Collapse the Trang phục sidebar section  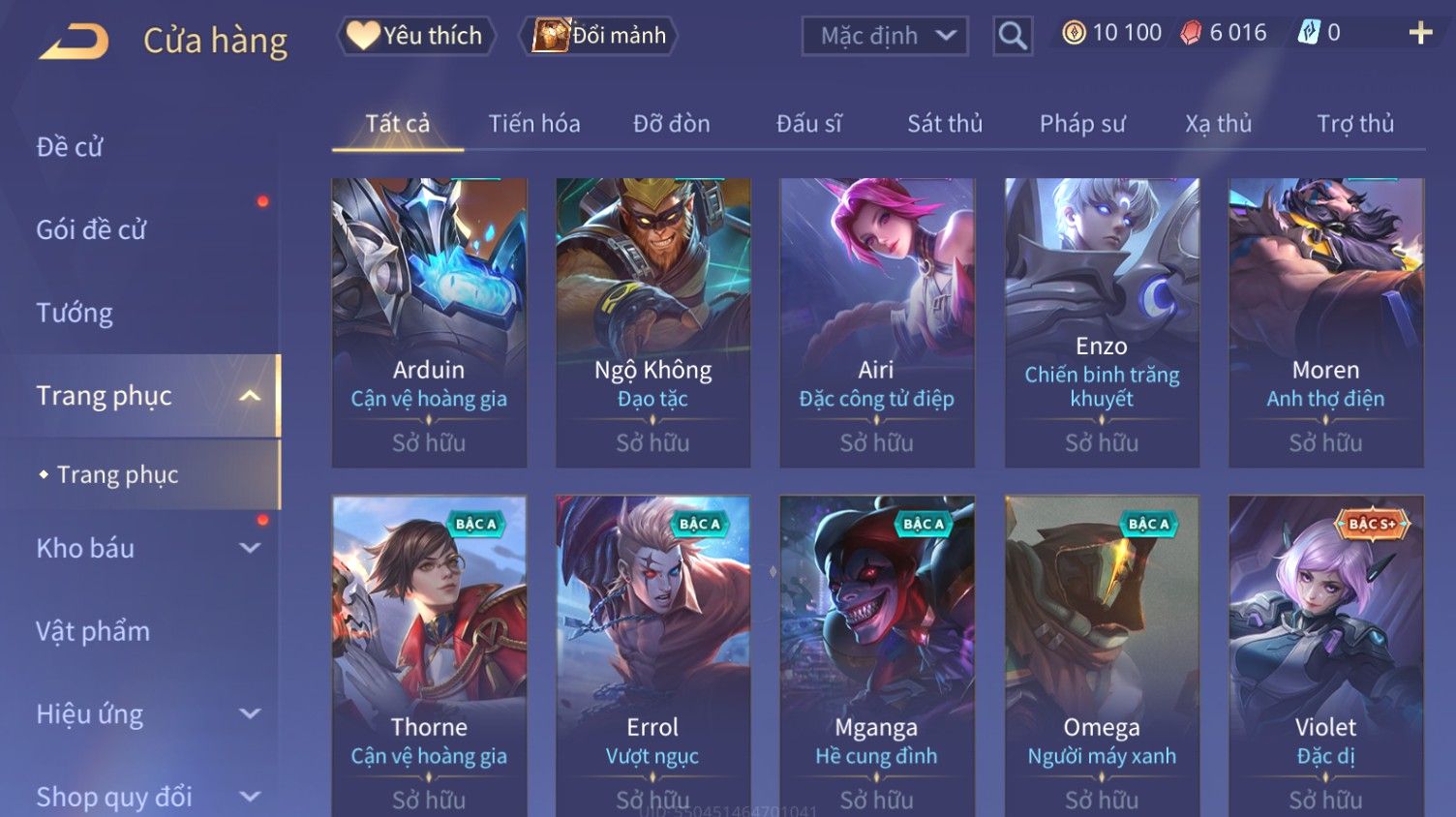[x=250, y=396]
